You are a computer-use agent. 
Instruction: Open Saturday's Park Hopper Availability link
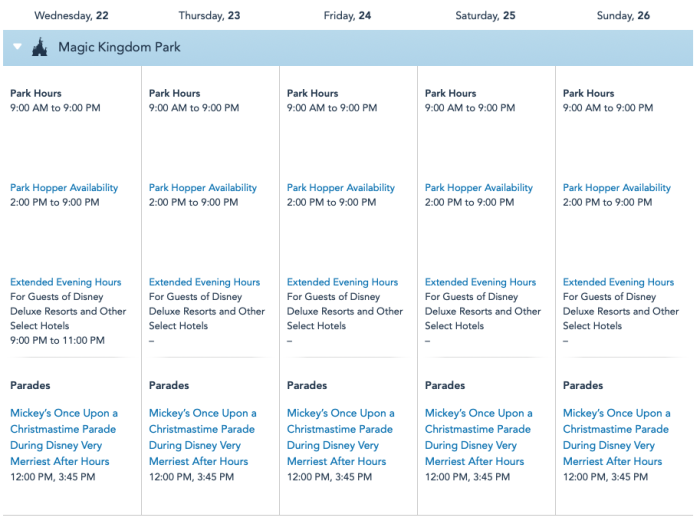click(x=479, y=187)
